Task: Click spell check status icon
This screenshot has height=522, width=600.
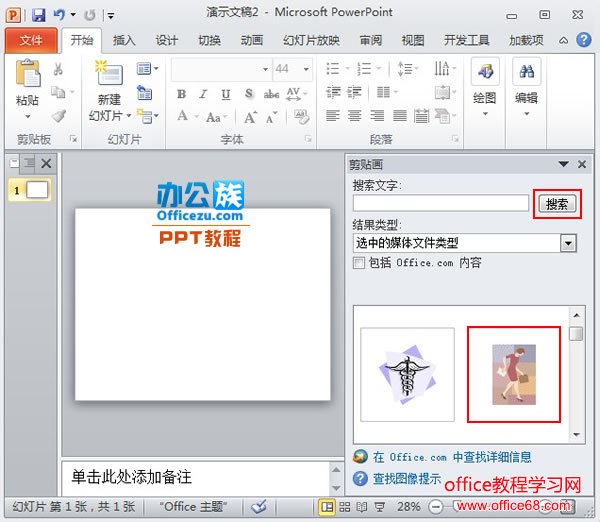Action: pyautogui.click(x=259, y=507)
